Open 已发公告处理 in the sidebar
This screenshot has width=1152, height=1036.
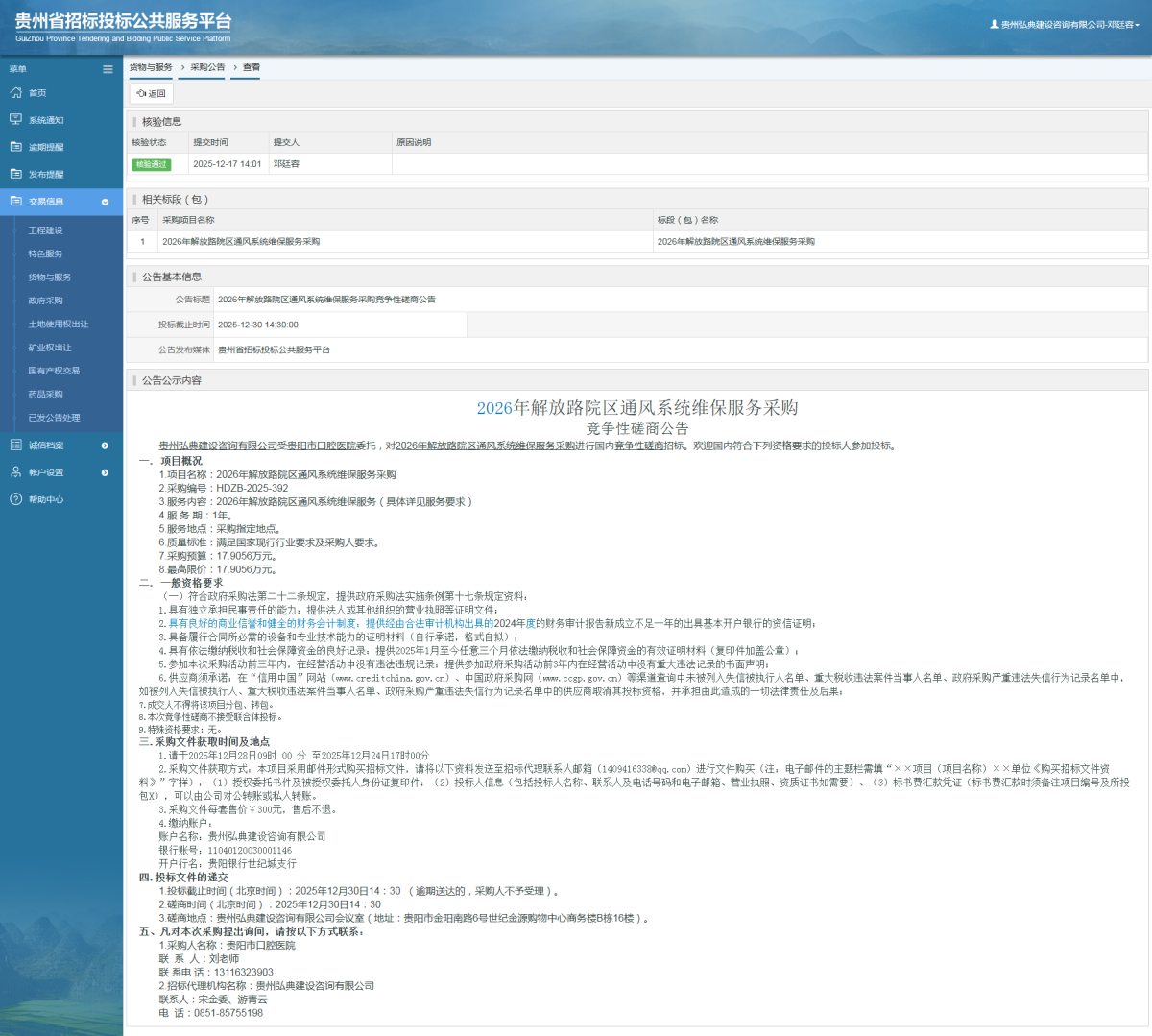point(54,418)
